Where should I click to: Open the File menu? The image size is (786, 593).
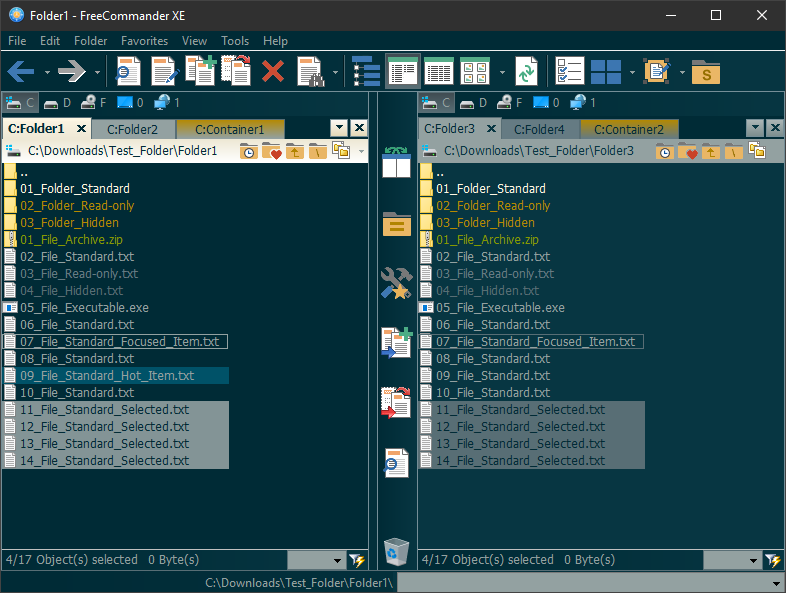(x=17, y=41)
